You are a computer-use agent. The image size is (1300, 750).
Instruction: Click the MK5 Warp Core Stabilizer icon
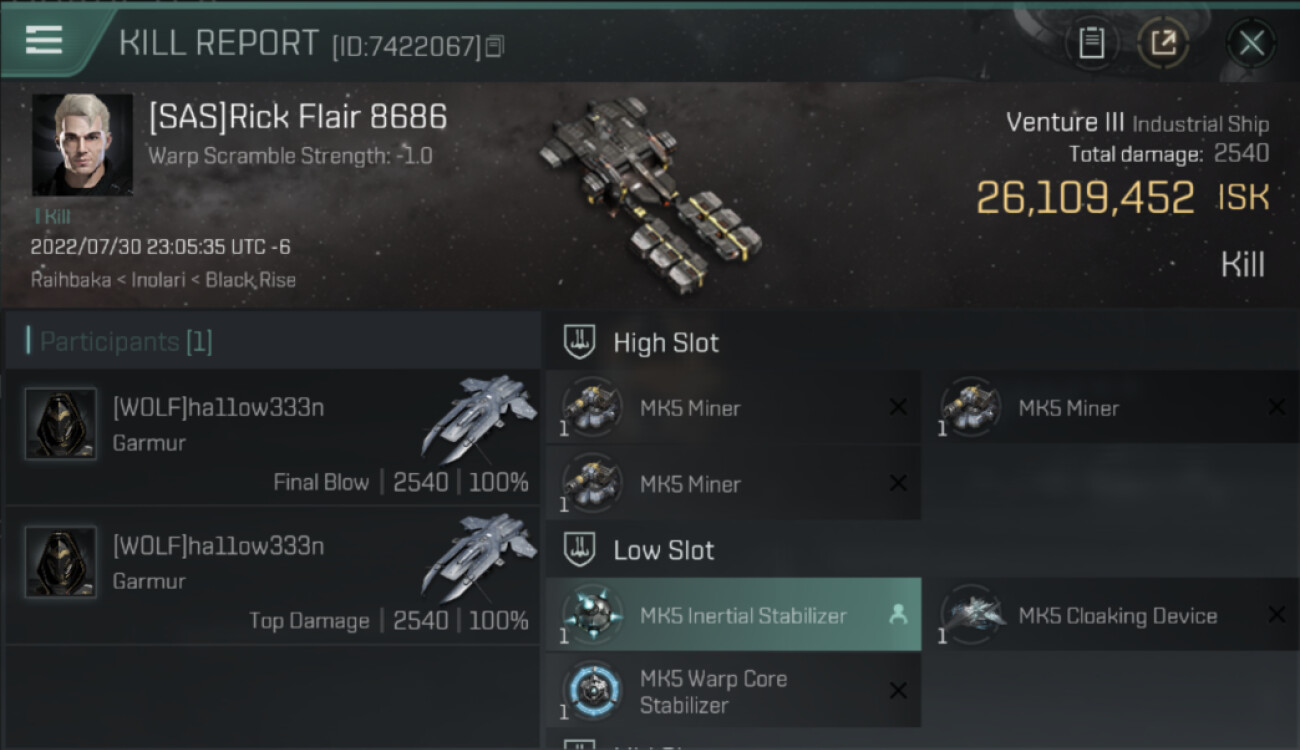(592, 690)
